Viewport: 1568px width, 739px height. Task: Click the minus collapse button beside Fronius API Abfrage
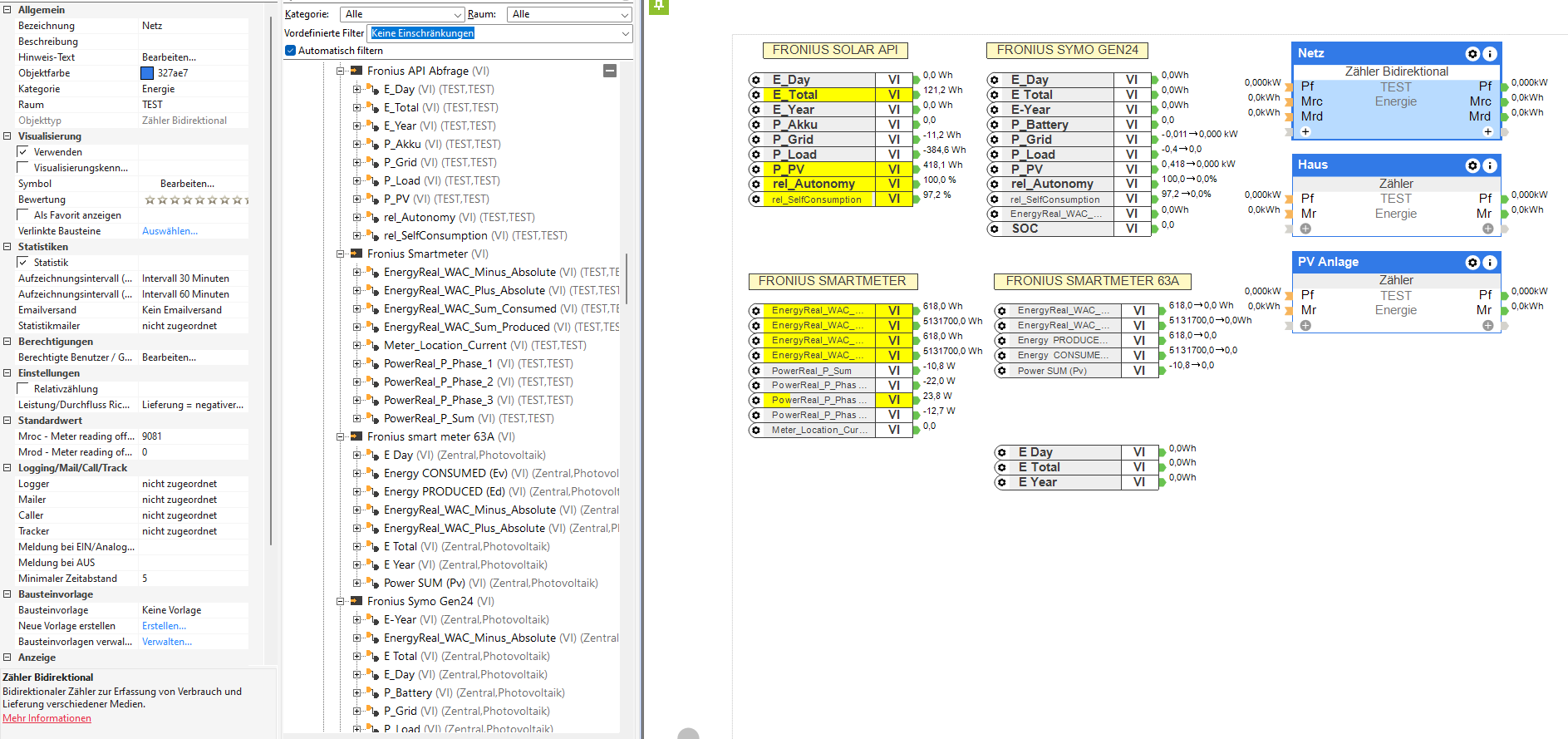tap(610, 71)
